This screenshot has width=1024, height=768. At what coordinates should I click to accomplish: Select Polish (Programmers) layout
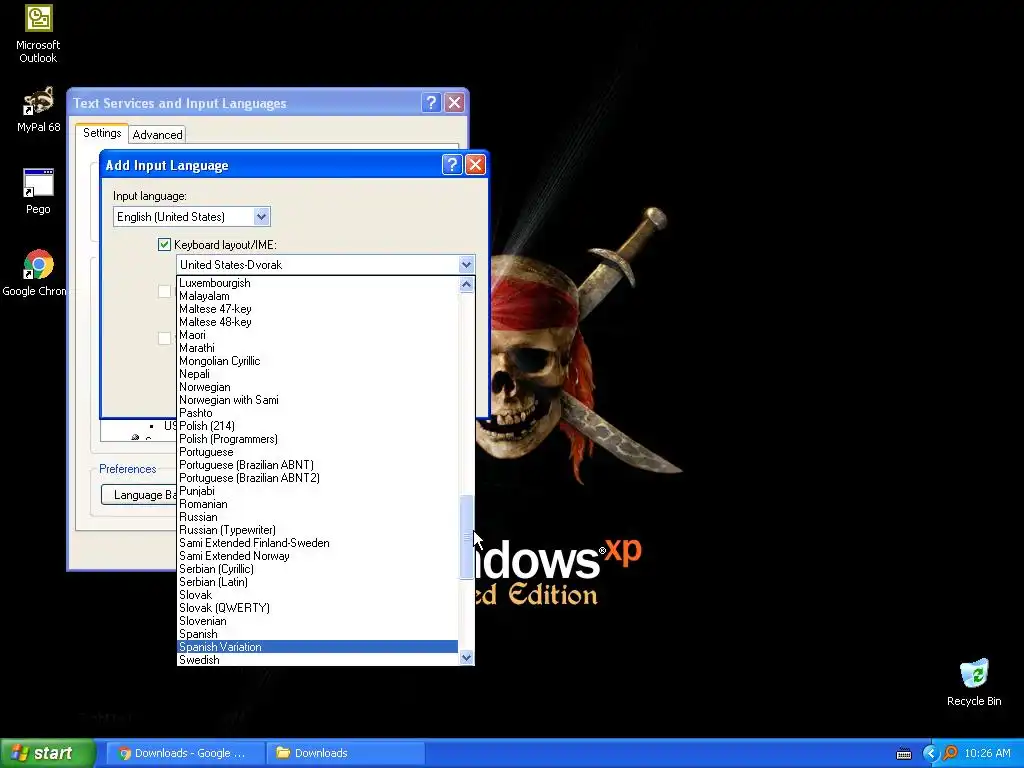click(x=317, y=439)
